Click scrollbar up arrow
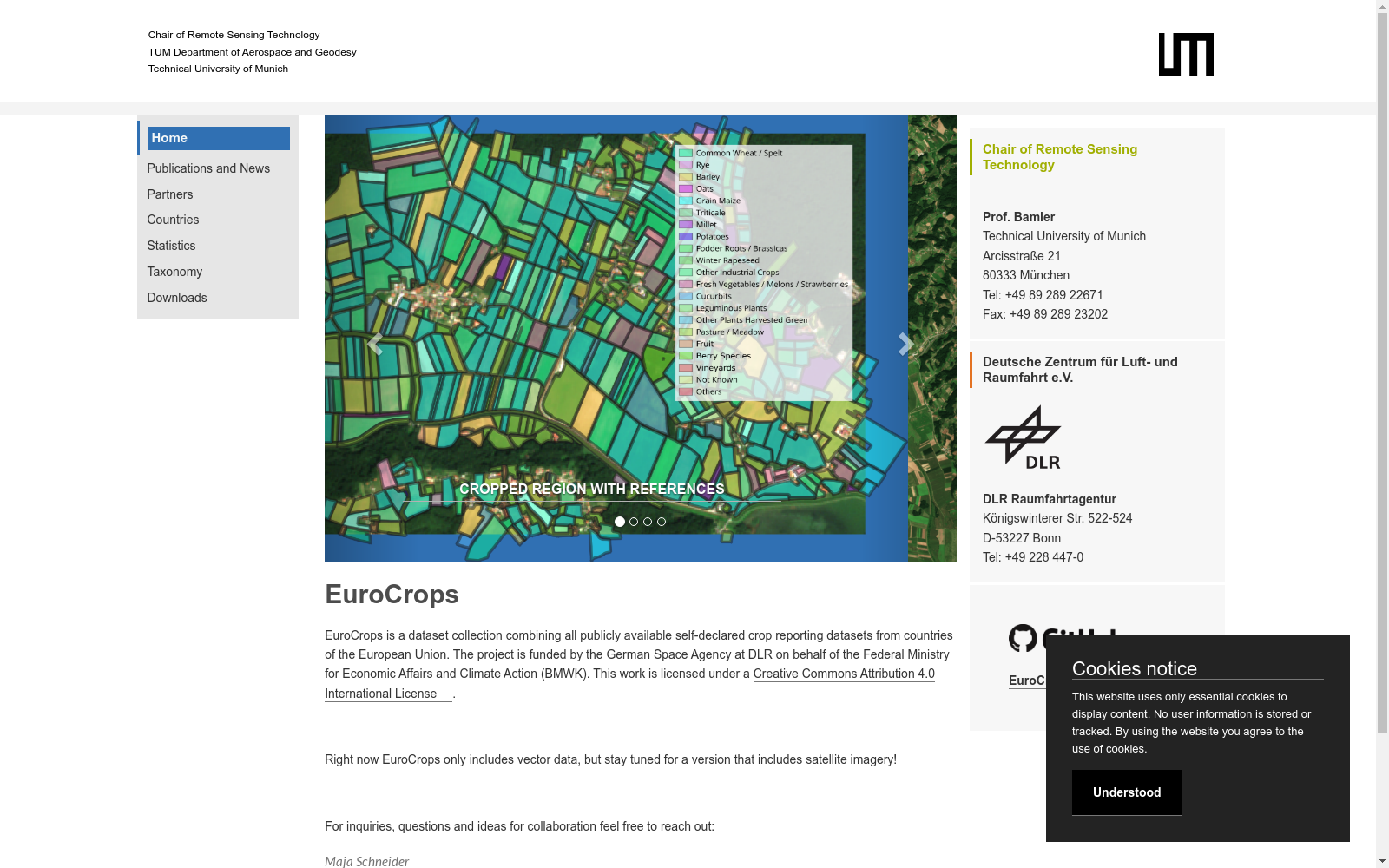 1382,6
